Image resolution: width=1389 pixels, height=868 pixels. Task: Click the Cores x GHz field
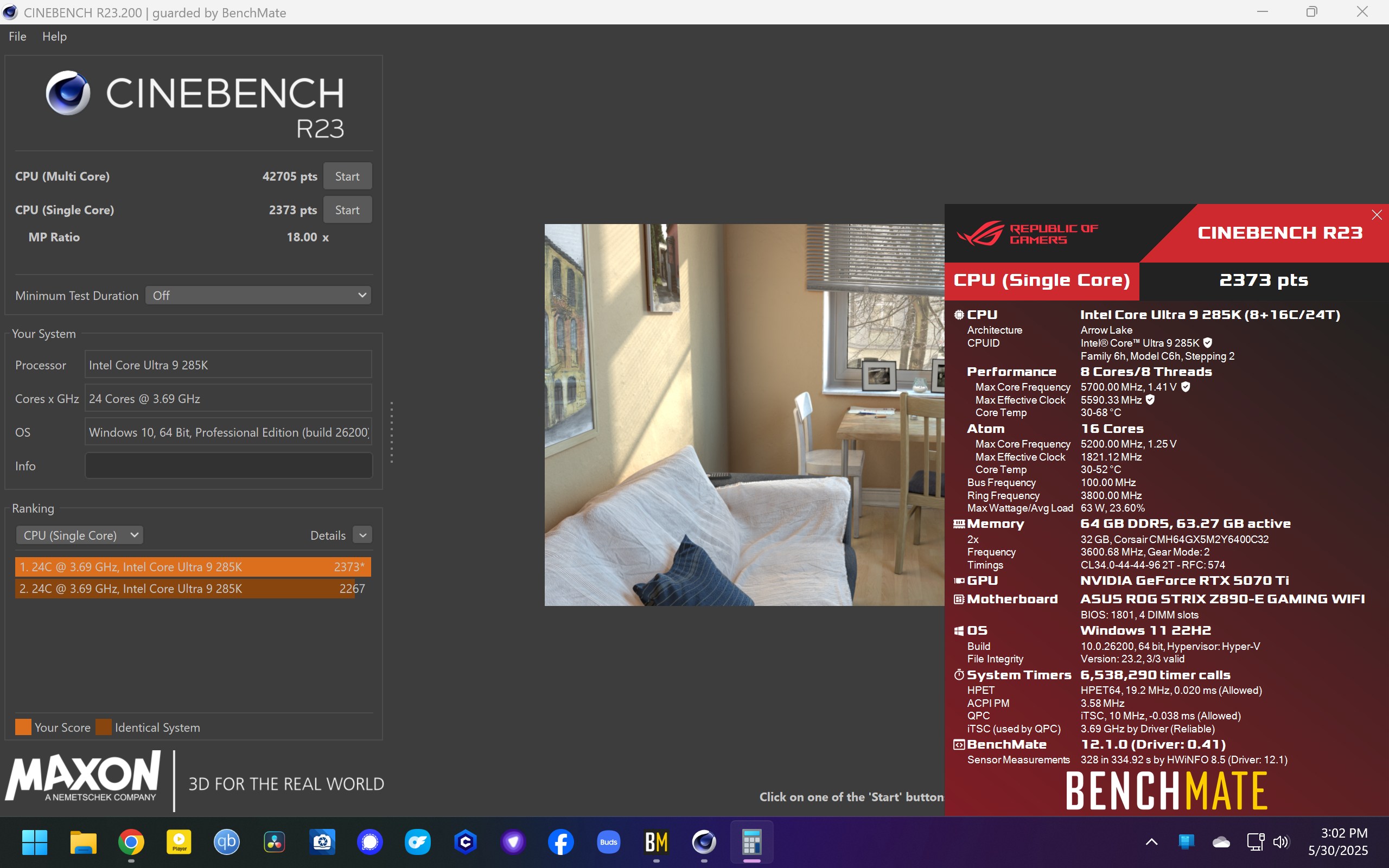[228, 398]
